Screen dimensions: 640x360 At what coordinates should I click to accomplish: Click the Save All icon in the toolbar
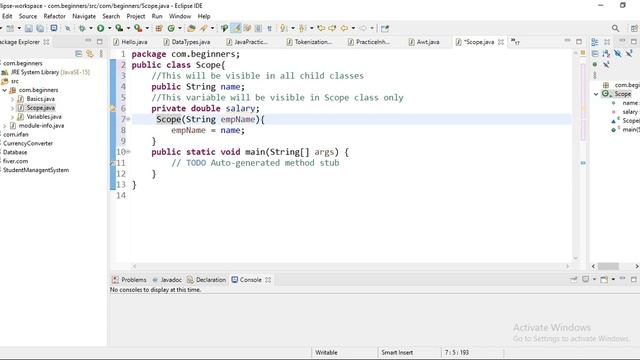(40, 28)
